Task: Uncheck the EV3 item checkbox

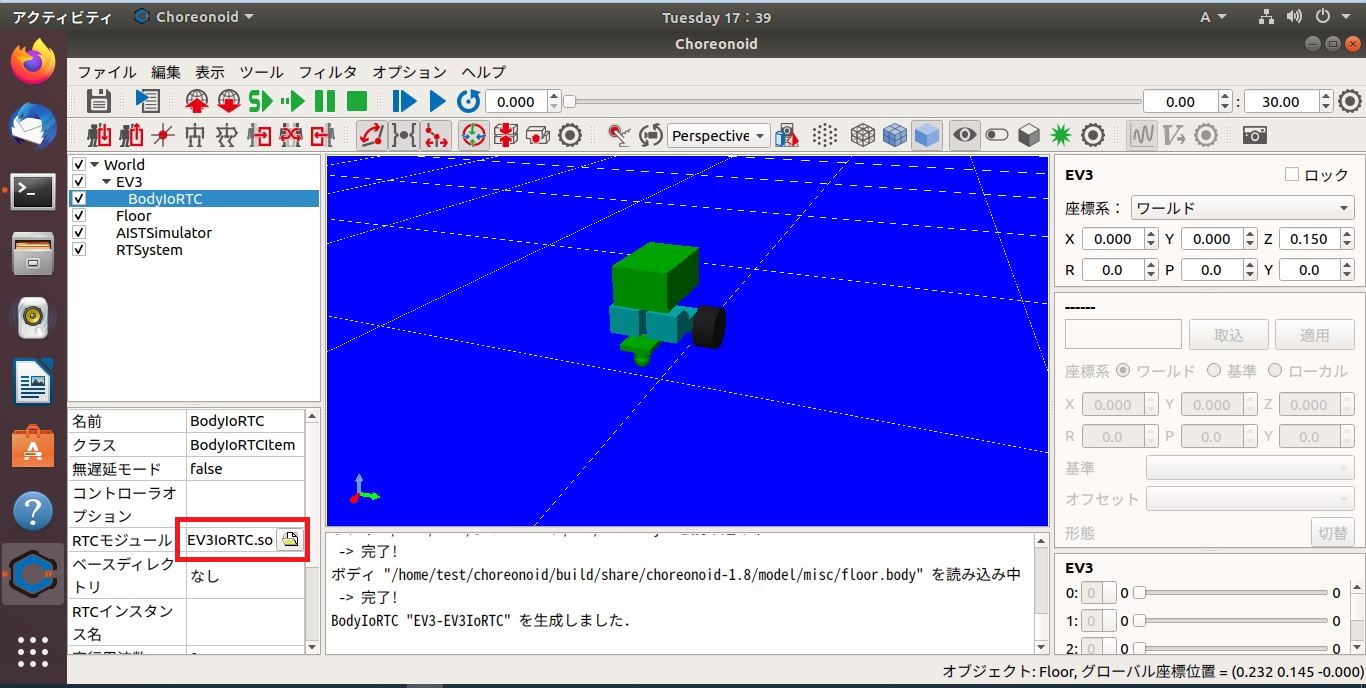Action: point(79,182)
